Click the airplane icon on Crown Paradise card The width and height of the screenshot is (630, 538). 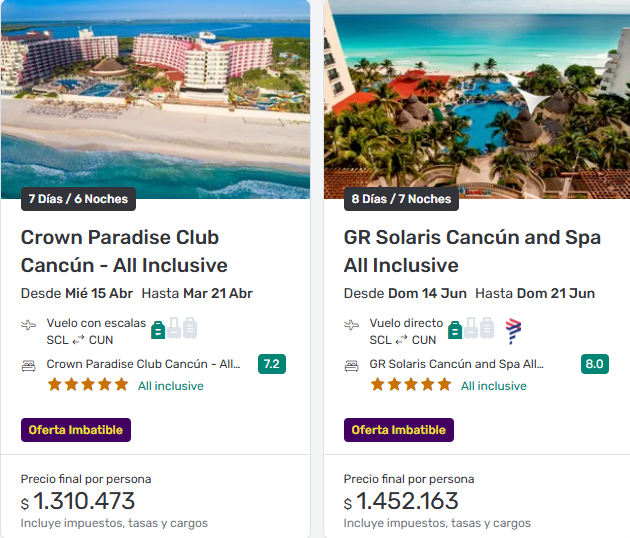click(x=29, y=325)
